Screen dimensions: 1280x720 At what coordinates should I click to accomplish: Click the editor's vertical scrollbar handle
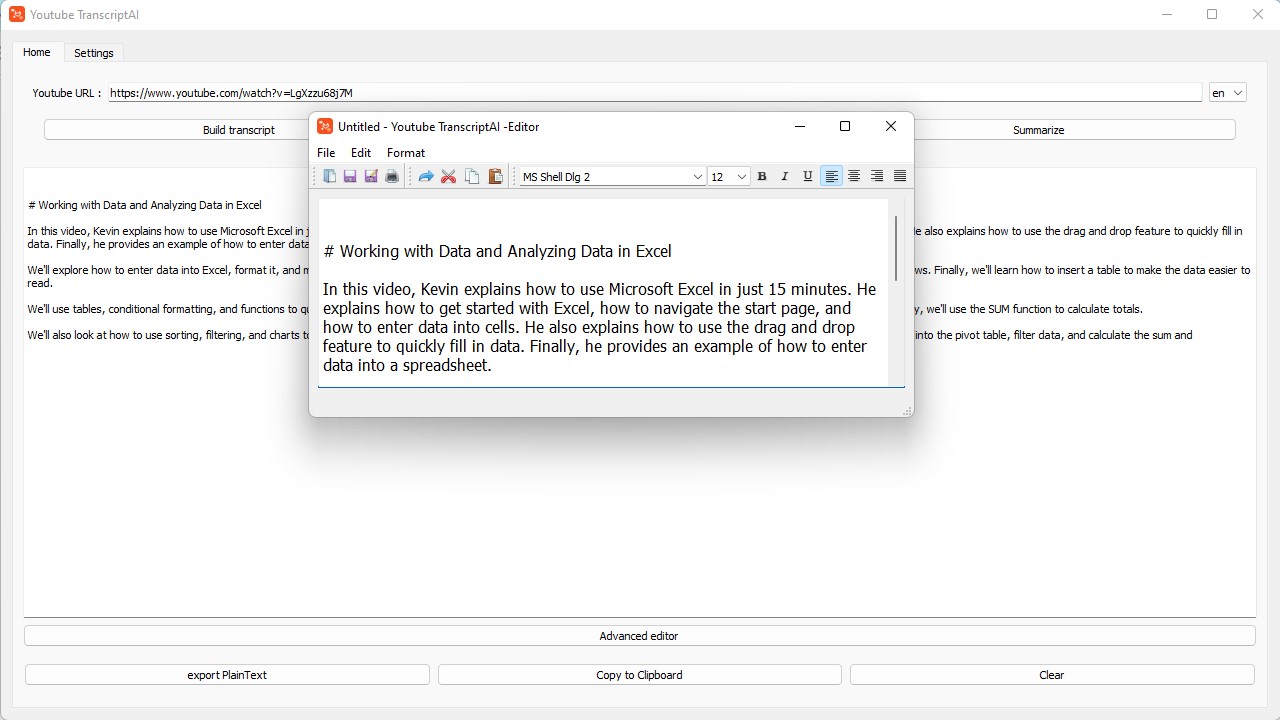tap(896, 247)
